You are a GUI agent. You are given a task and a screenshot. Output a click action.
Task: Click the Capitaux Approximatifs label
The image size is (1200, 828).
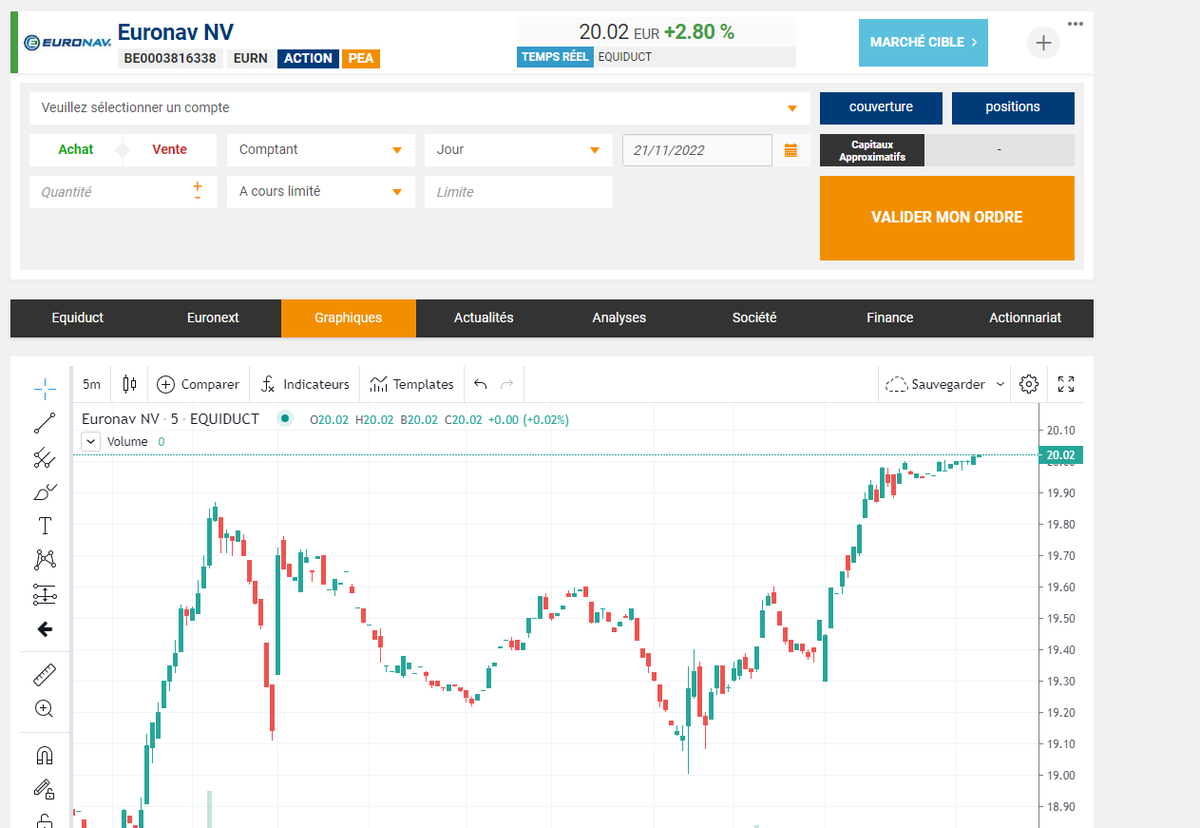point(872,150)
